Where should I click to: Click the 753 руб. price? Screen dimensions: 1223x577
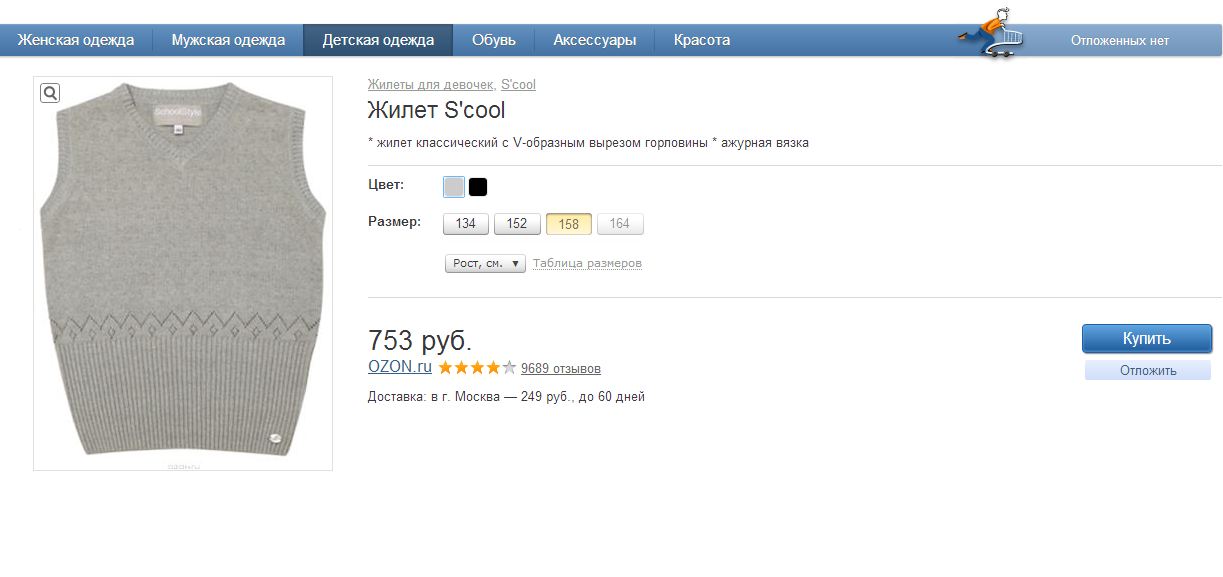click(x=420, y=340)
